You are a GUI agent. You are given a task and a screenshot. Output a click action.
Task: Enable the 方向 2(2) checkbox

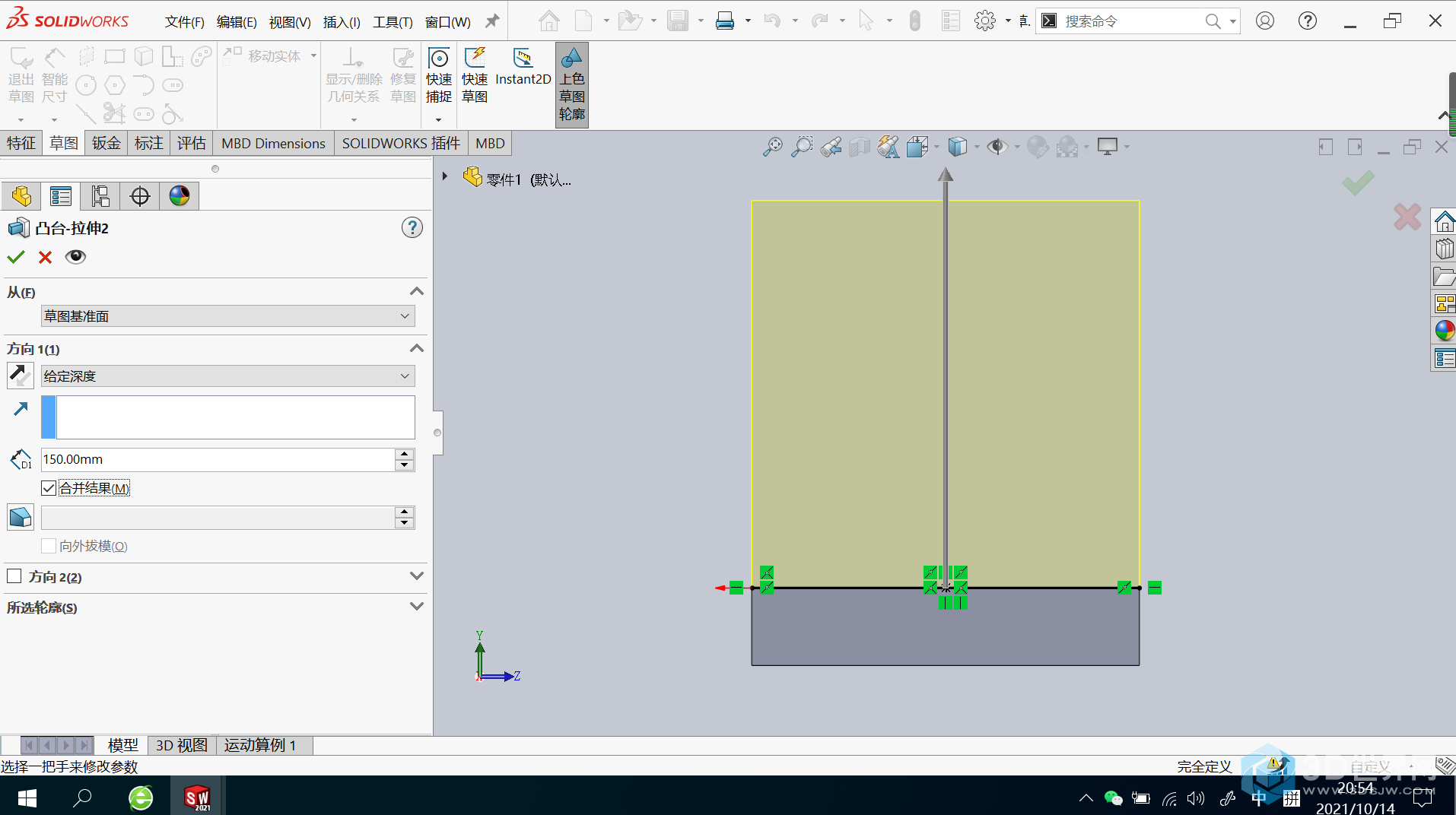pos(14,576)
